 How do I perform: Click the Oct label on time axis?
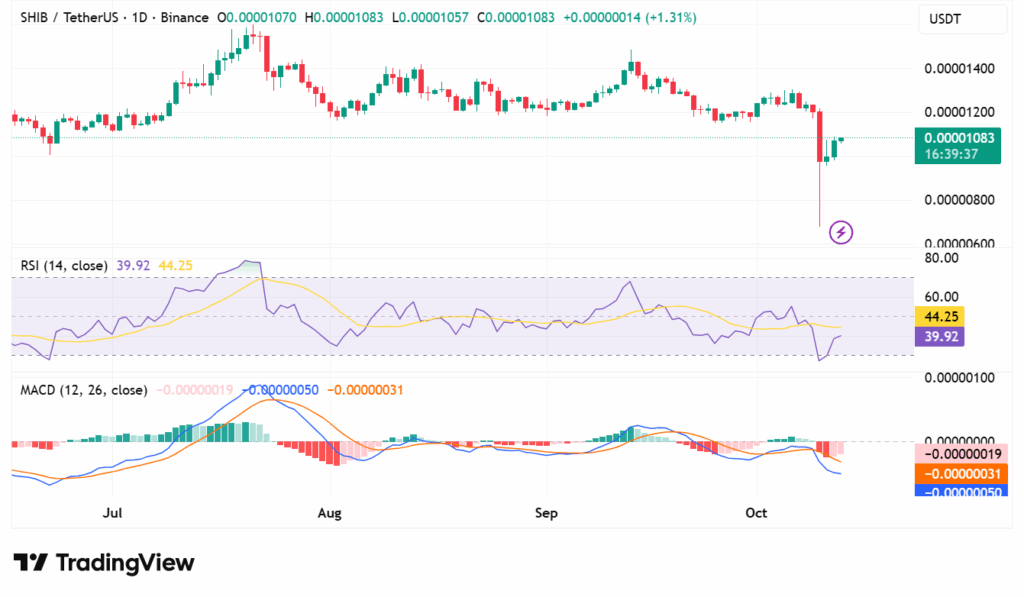coord(756,513)
